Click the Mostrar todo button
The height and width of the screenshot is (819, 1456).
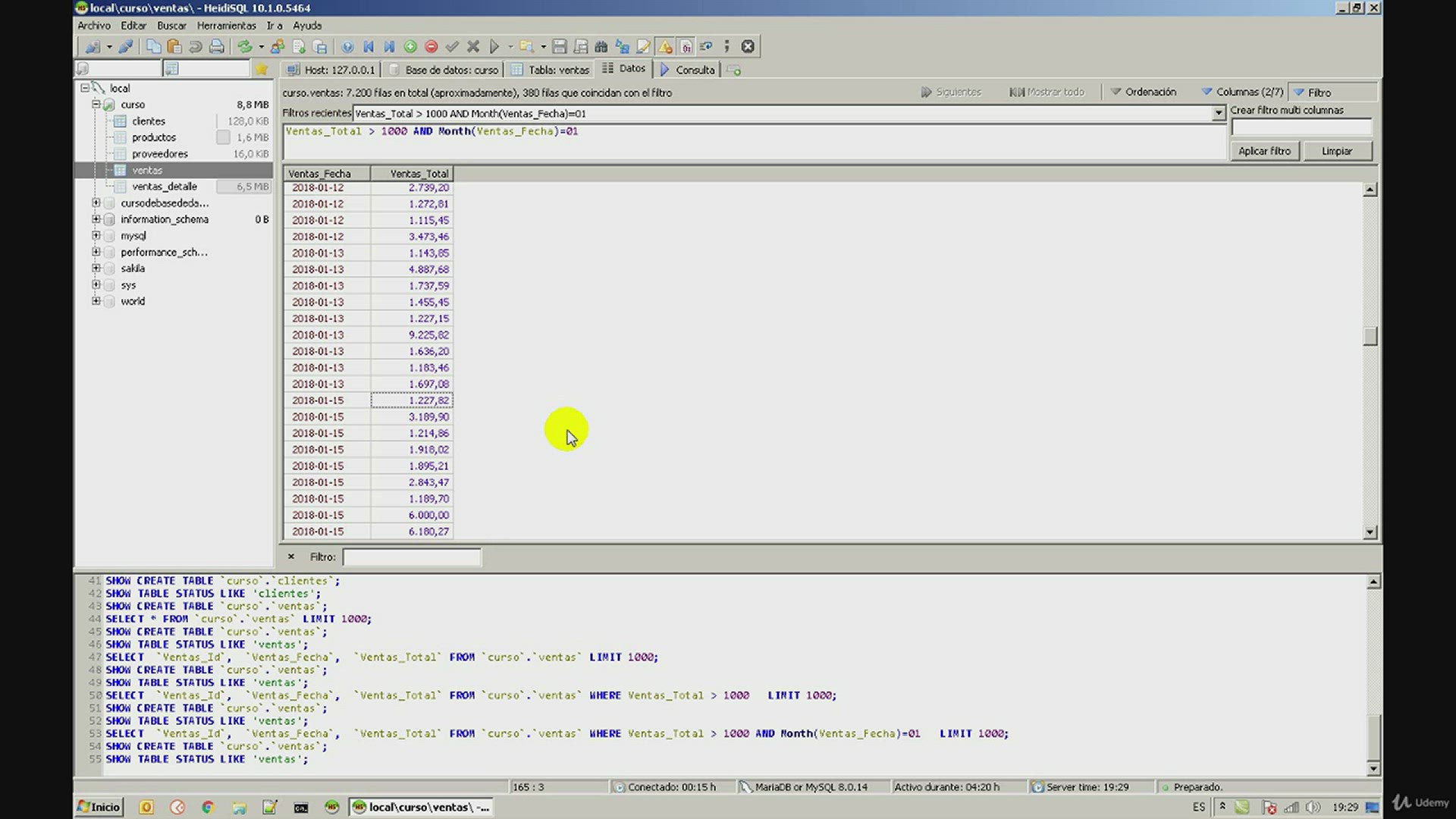1046,92
